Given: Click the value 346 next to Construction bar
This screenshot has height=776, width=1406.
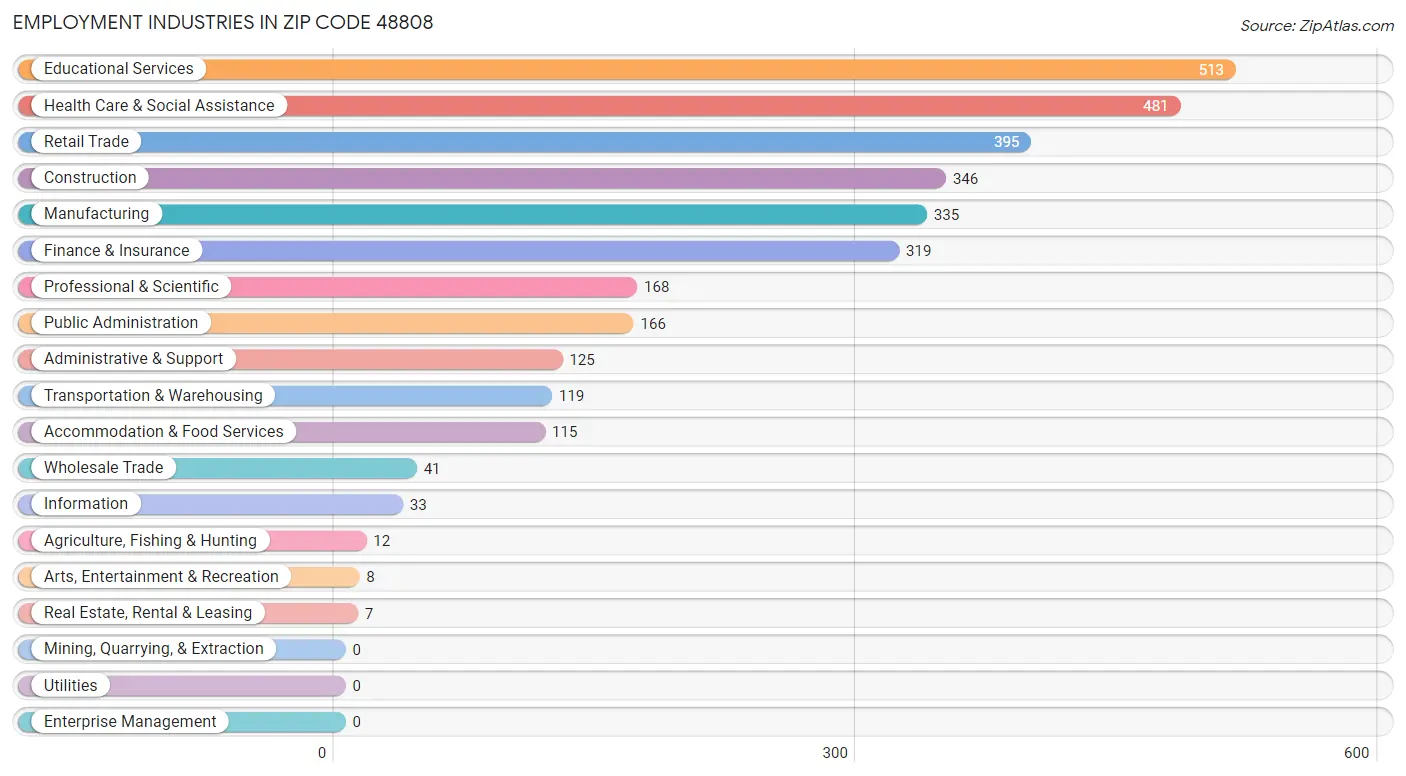Looking at the screenshot, I should click(965, 179).
